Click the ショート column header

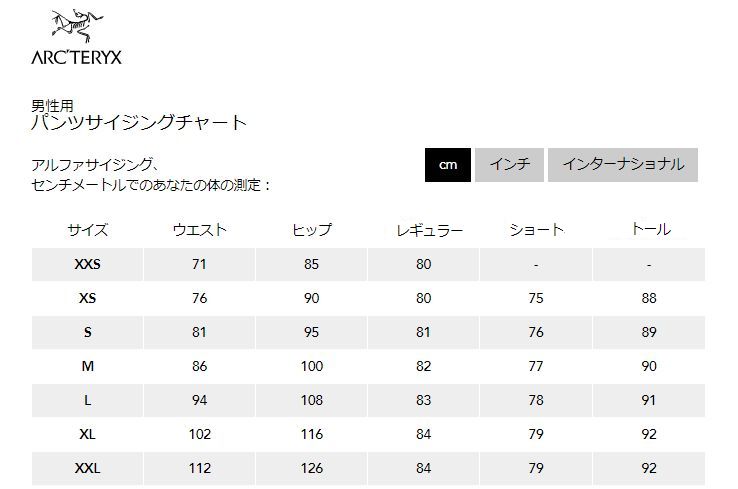536,230
